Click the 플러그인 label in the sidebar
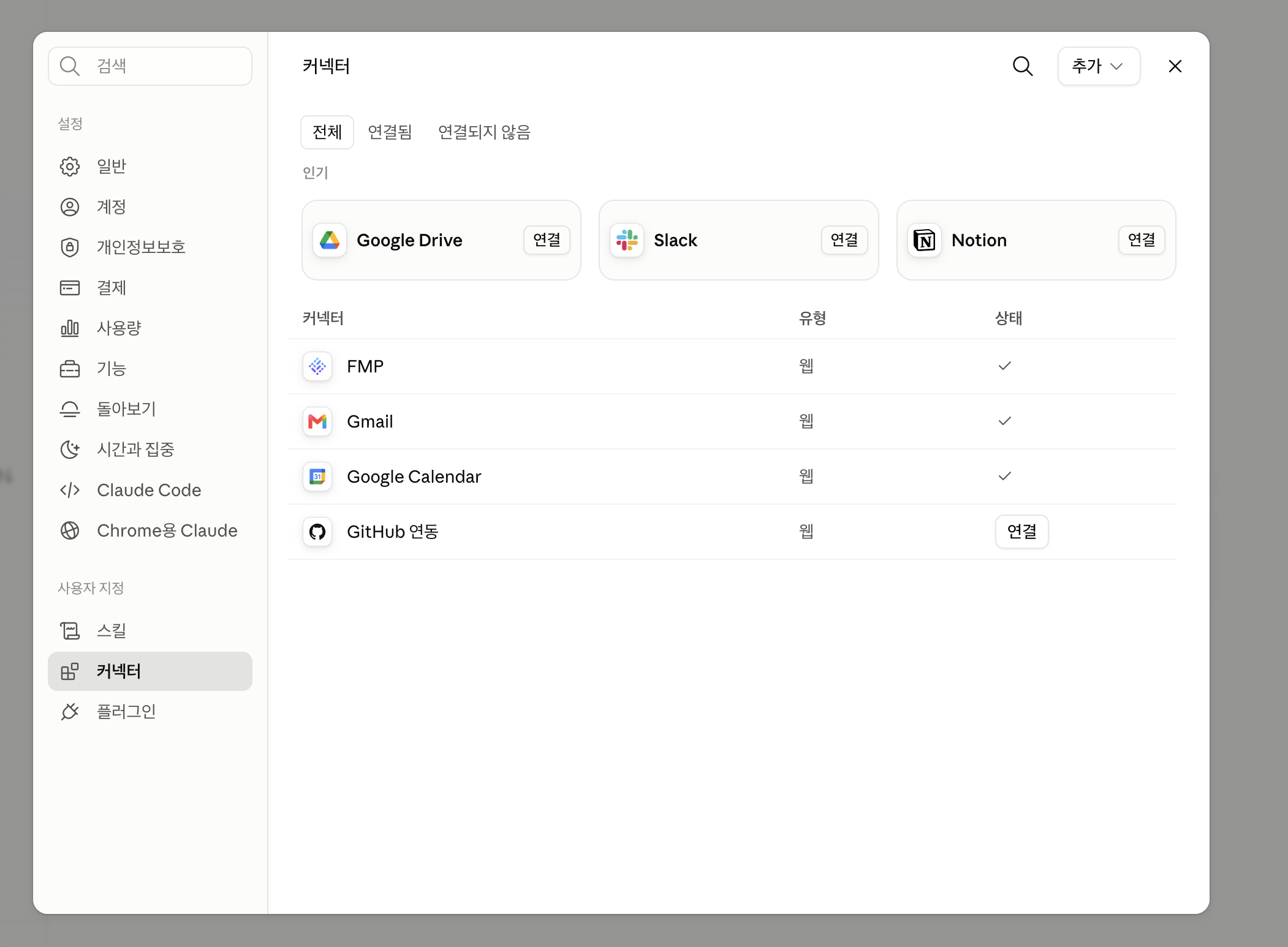 coord(126,712)
